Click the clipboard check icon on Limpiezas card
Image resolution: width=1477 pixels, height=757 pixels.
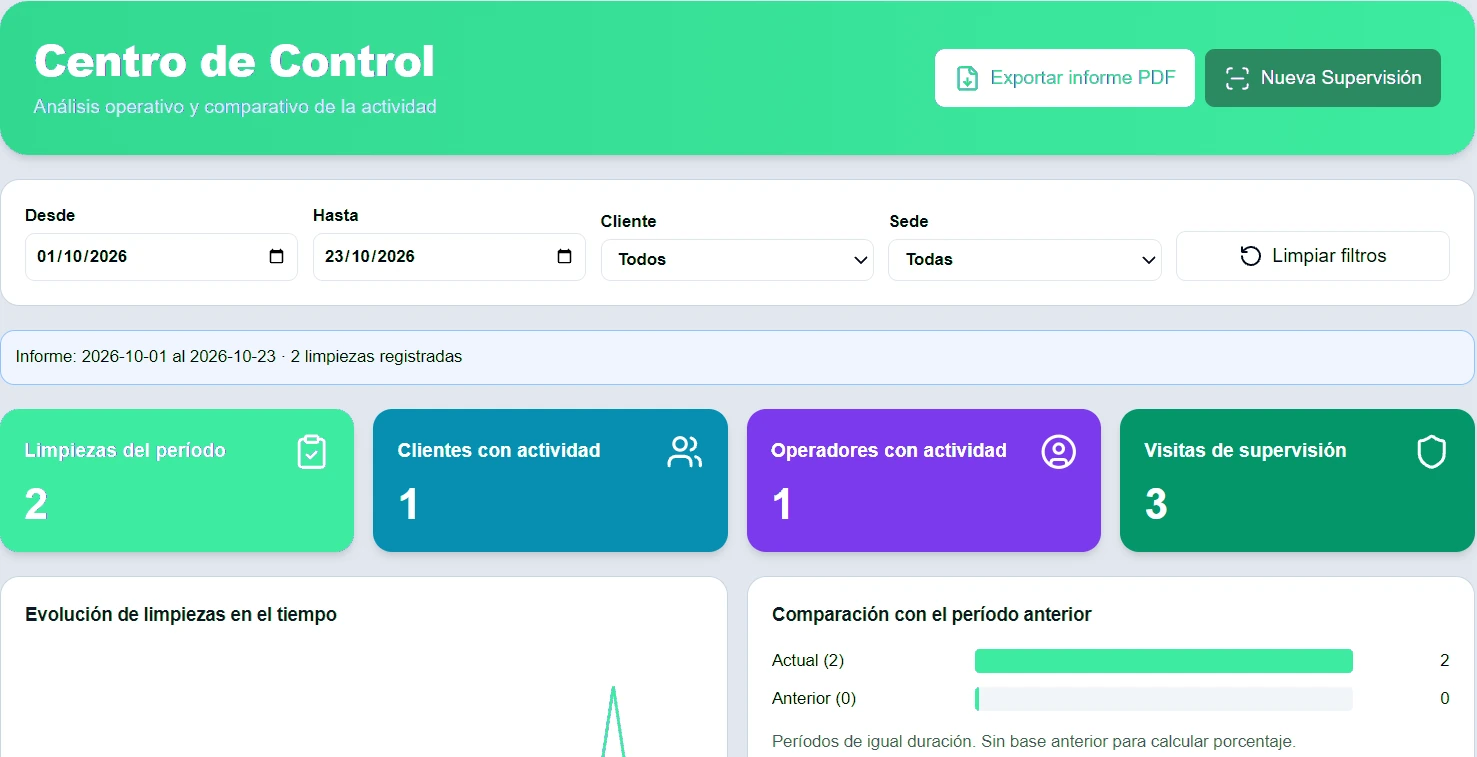(312, 452)
